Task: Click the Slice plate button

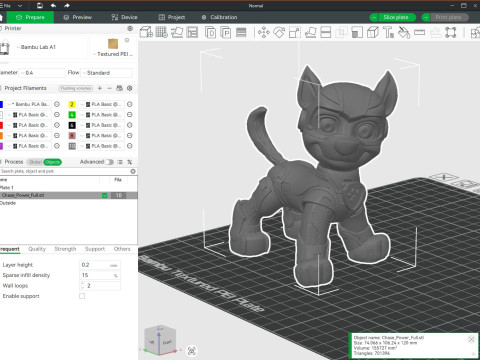Action: tap(396, 17)
